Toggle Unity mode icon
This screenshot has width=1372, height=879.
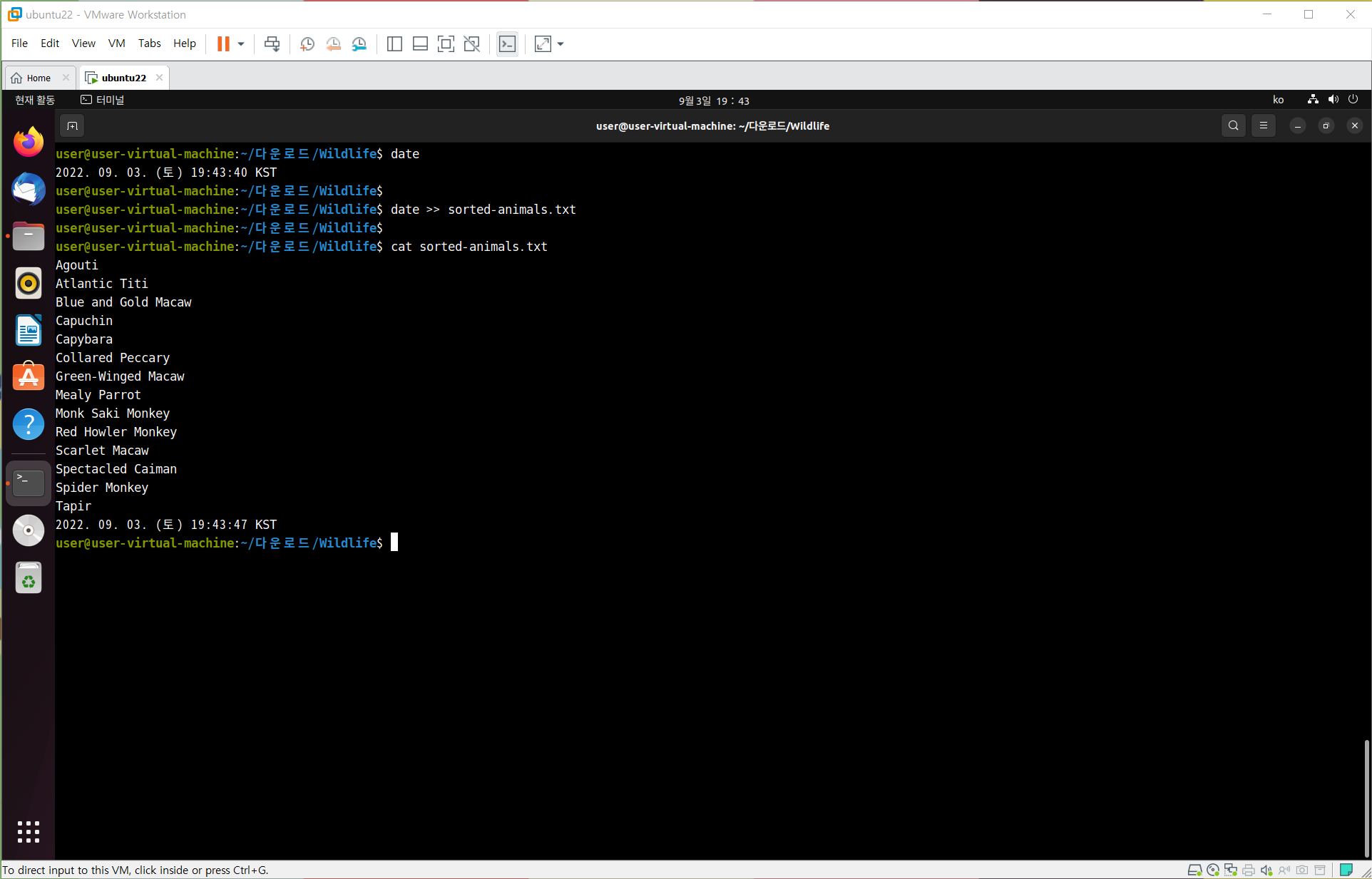471,44
